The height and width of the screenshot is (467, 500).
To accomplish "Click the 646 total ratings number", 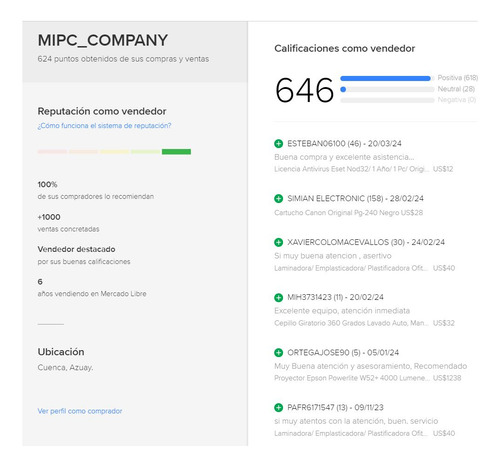I will (304, 90).
